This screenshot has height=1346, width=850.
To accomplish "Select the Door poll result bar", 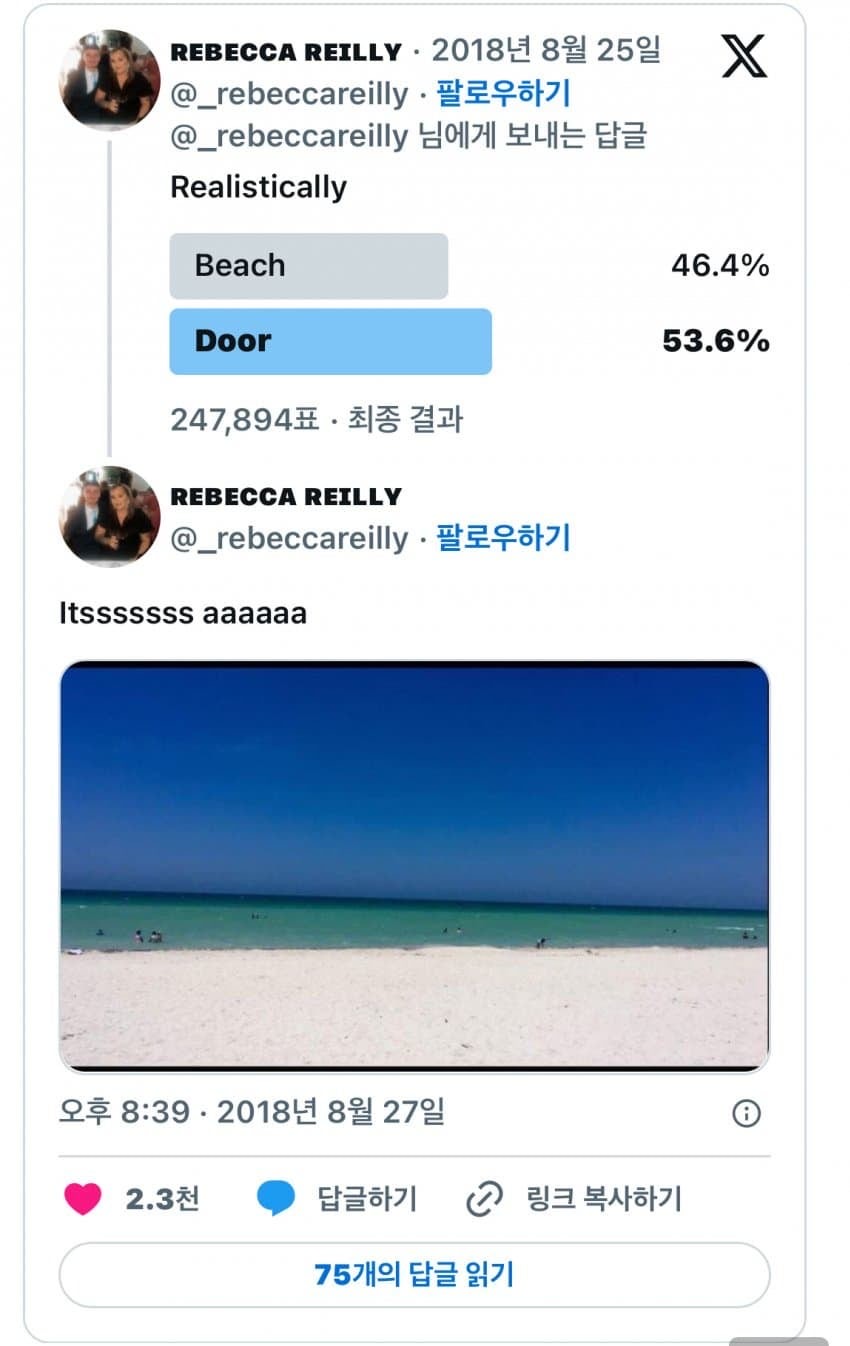I will 330,341.
